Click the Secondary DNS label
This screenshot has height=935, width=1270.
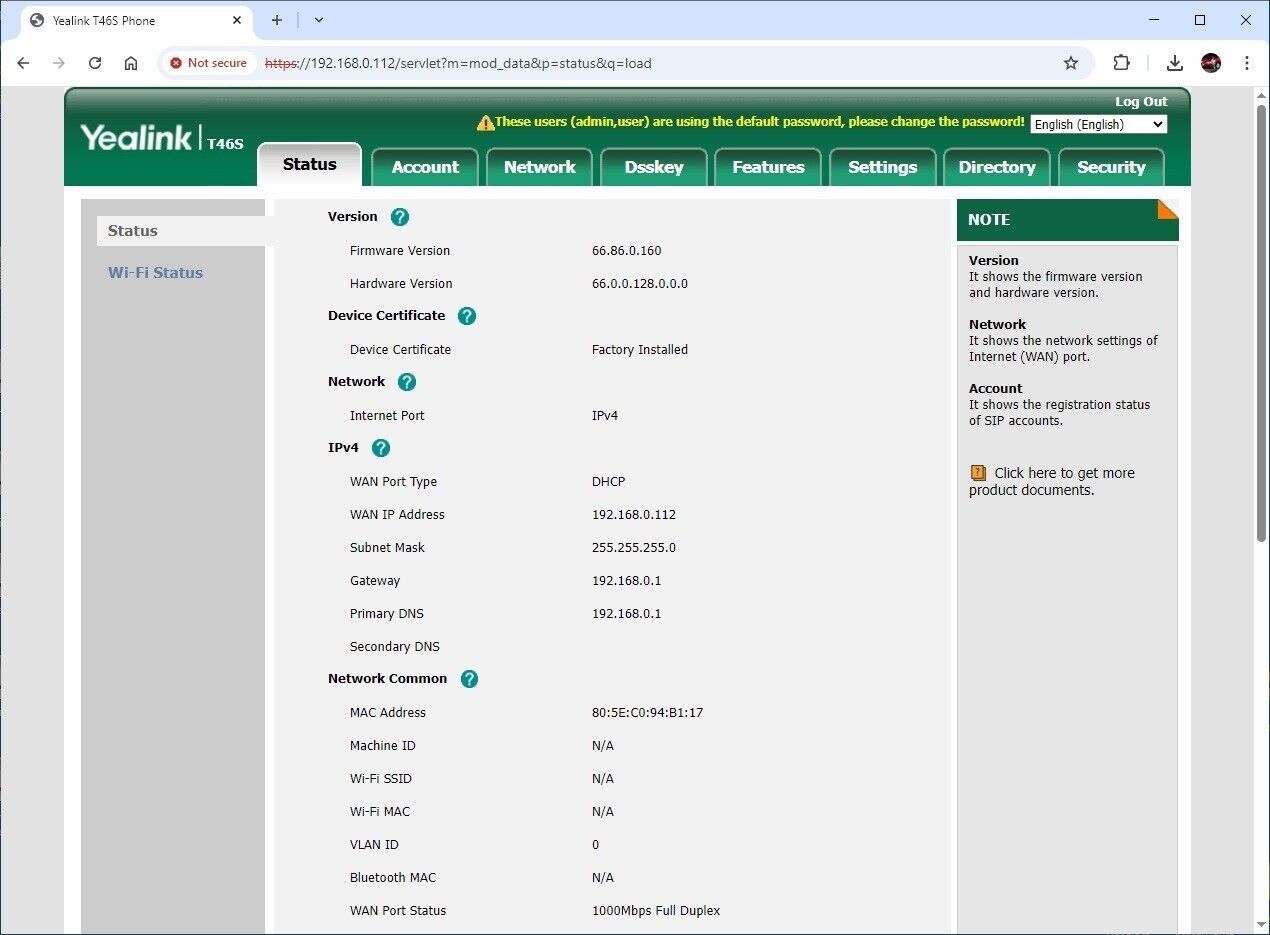[x=394, y=647]
